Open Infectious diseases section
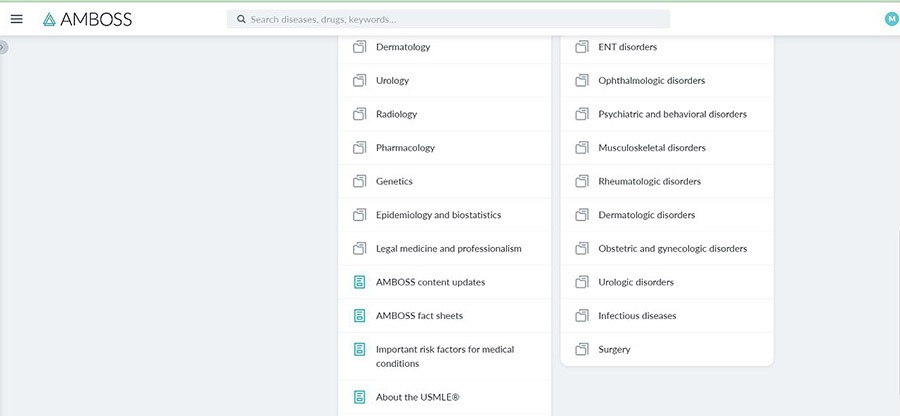Viewport: 900px width, 416px height. click(x=637, y=316)
